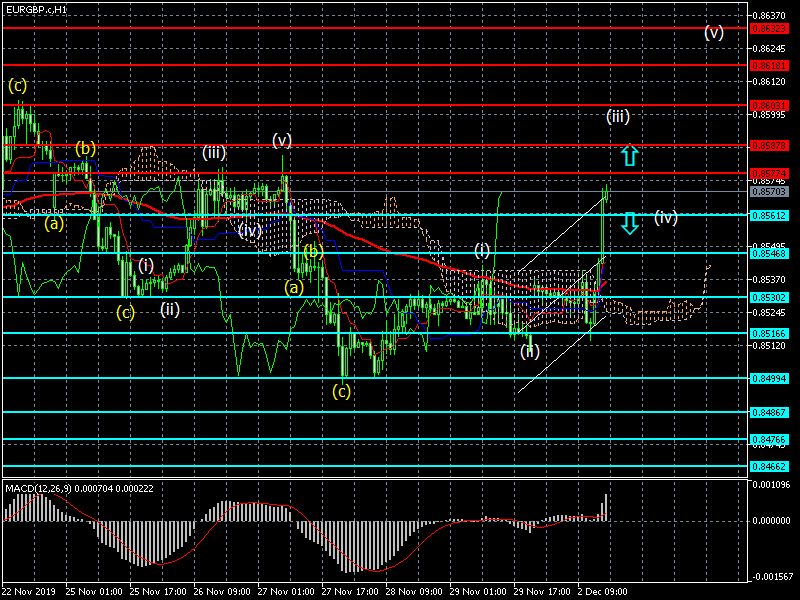800x600 pixels.
Task: Select the red 0.85774 price level tag
Action: [772, 173]
